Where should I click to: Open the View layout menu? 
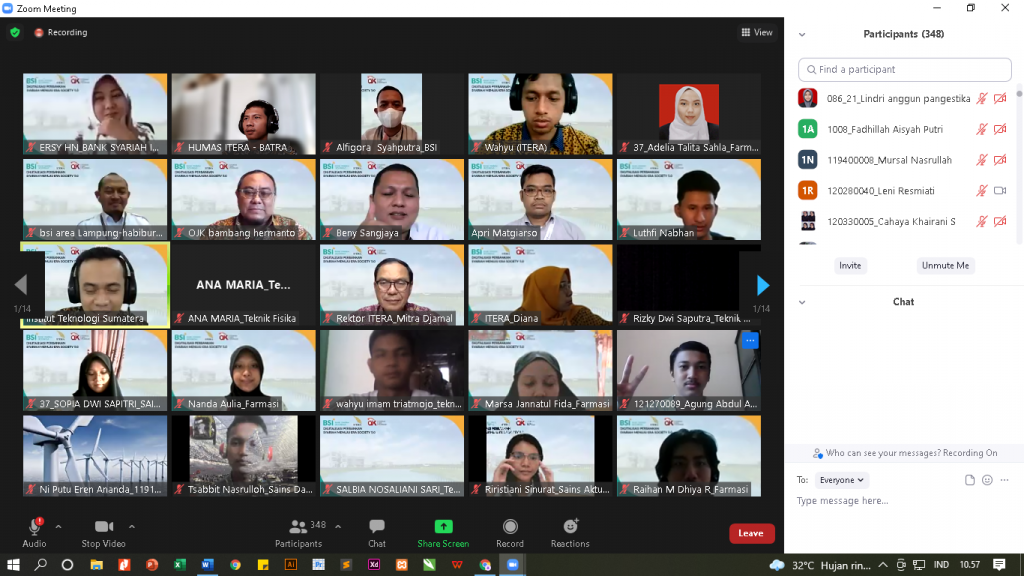pyautogui.click(x=757, y=32)
